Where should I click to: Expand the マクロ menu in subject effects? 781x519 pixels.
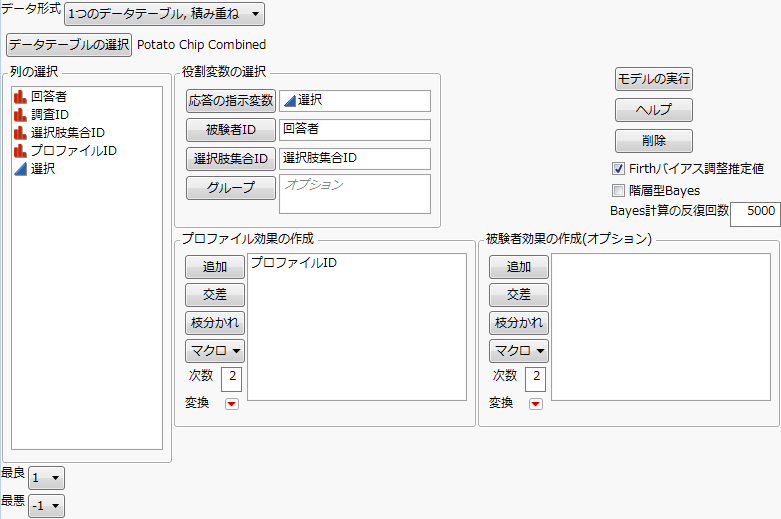[x=519, y=351]
